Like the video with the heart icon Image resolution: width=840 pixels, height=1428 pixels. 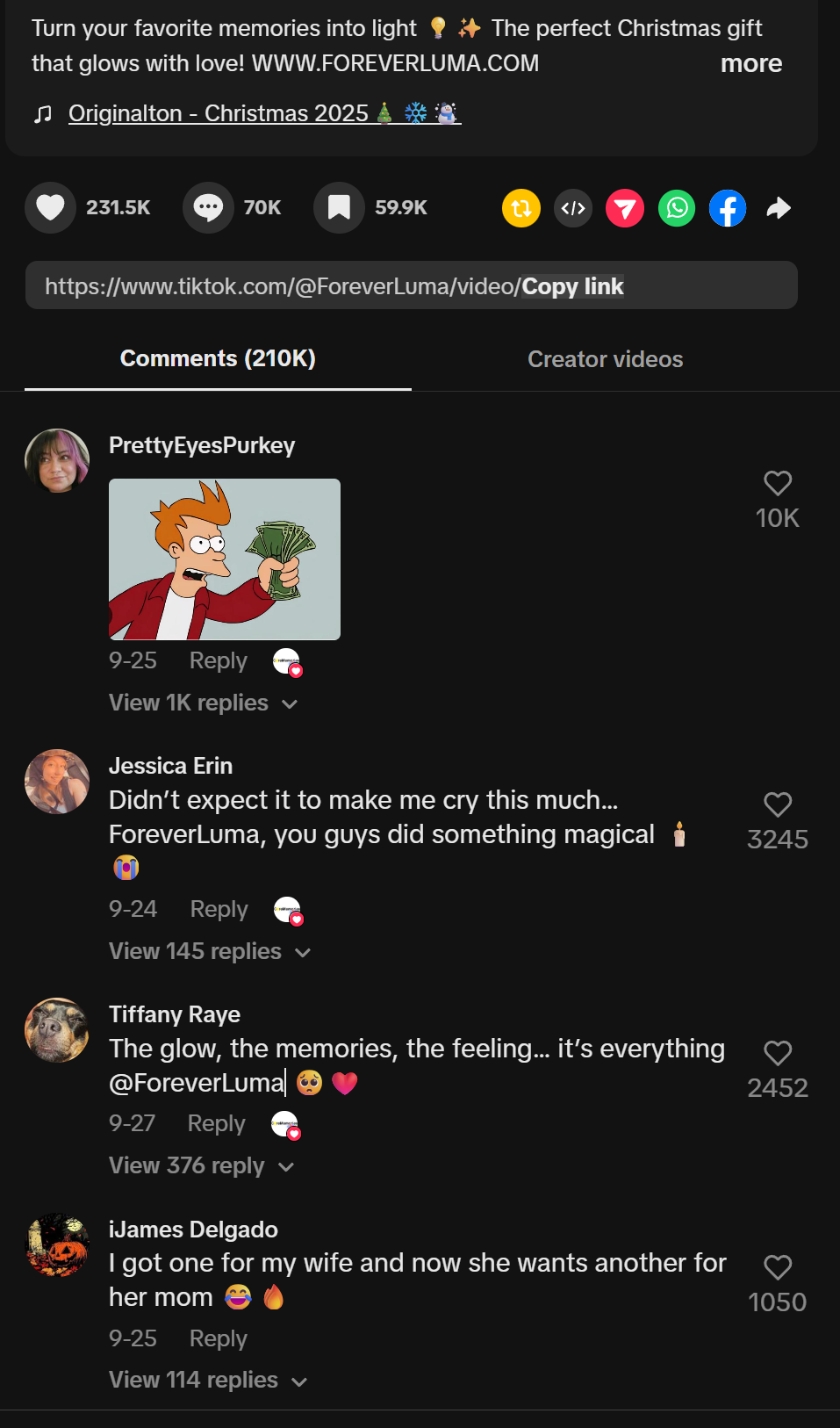click(51, 208)
